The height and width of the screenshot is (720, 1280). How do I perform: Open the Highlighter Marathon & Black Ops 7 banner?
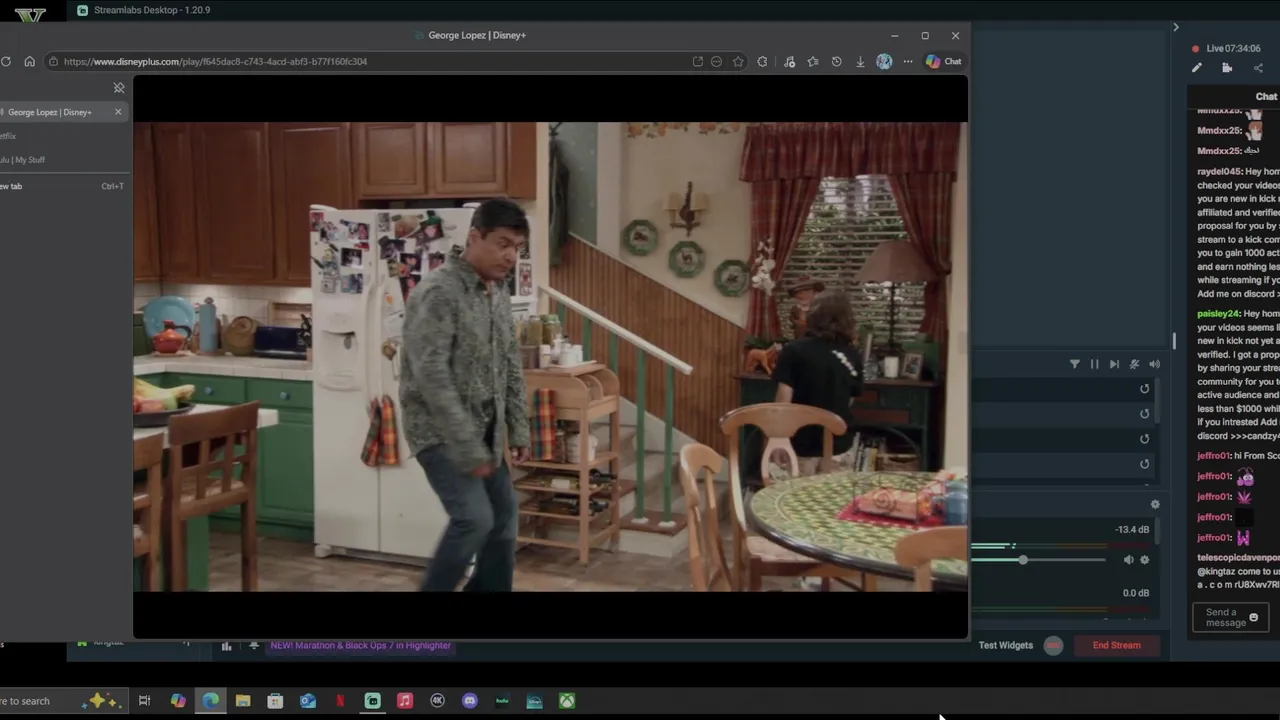coord(360,645)
